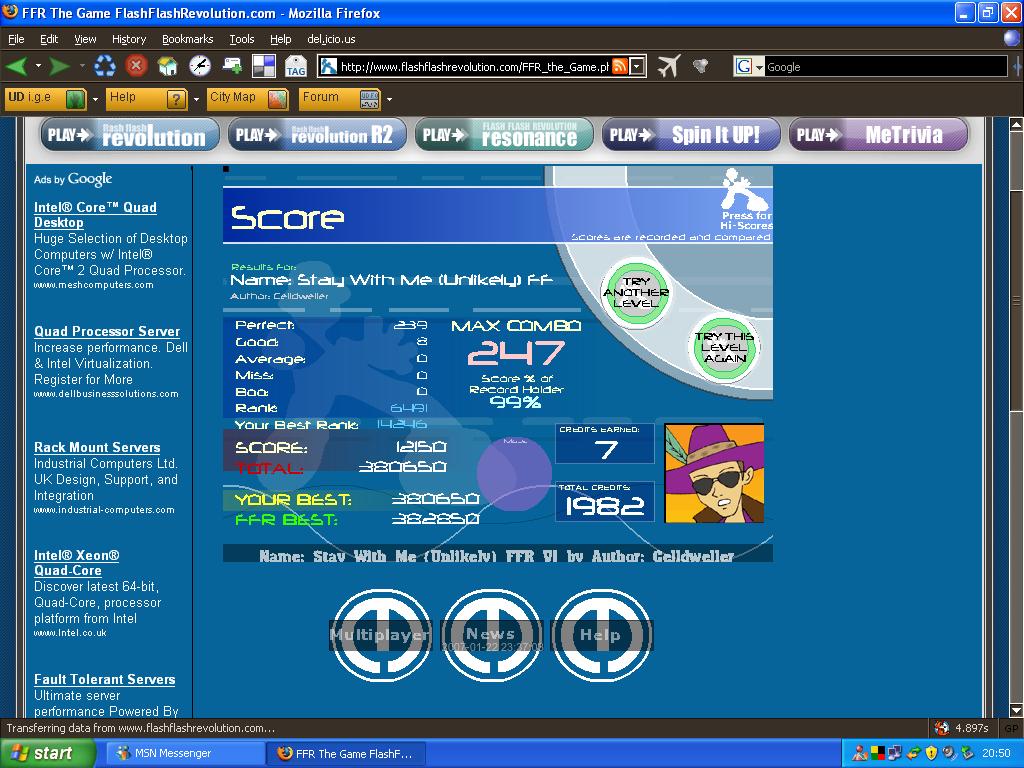Open the back button history dropdown arrow
Image resolution: width=1024 pixels, height=768 pixels.
tap(38, 66)
